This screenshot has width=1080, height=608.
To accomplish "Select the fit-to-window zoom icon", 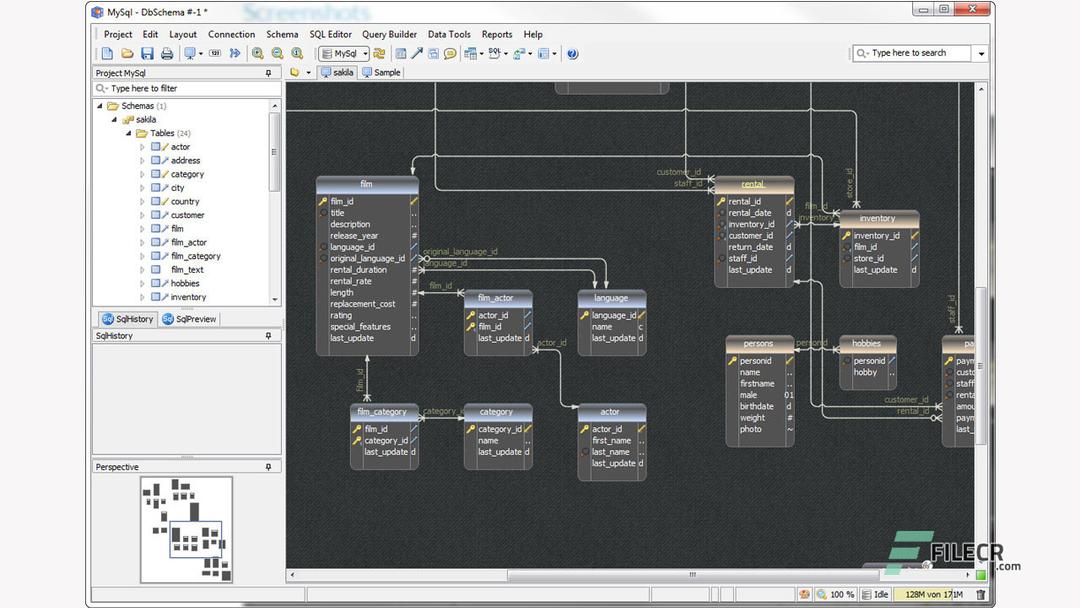I will [298, 54].
